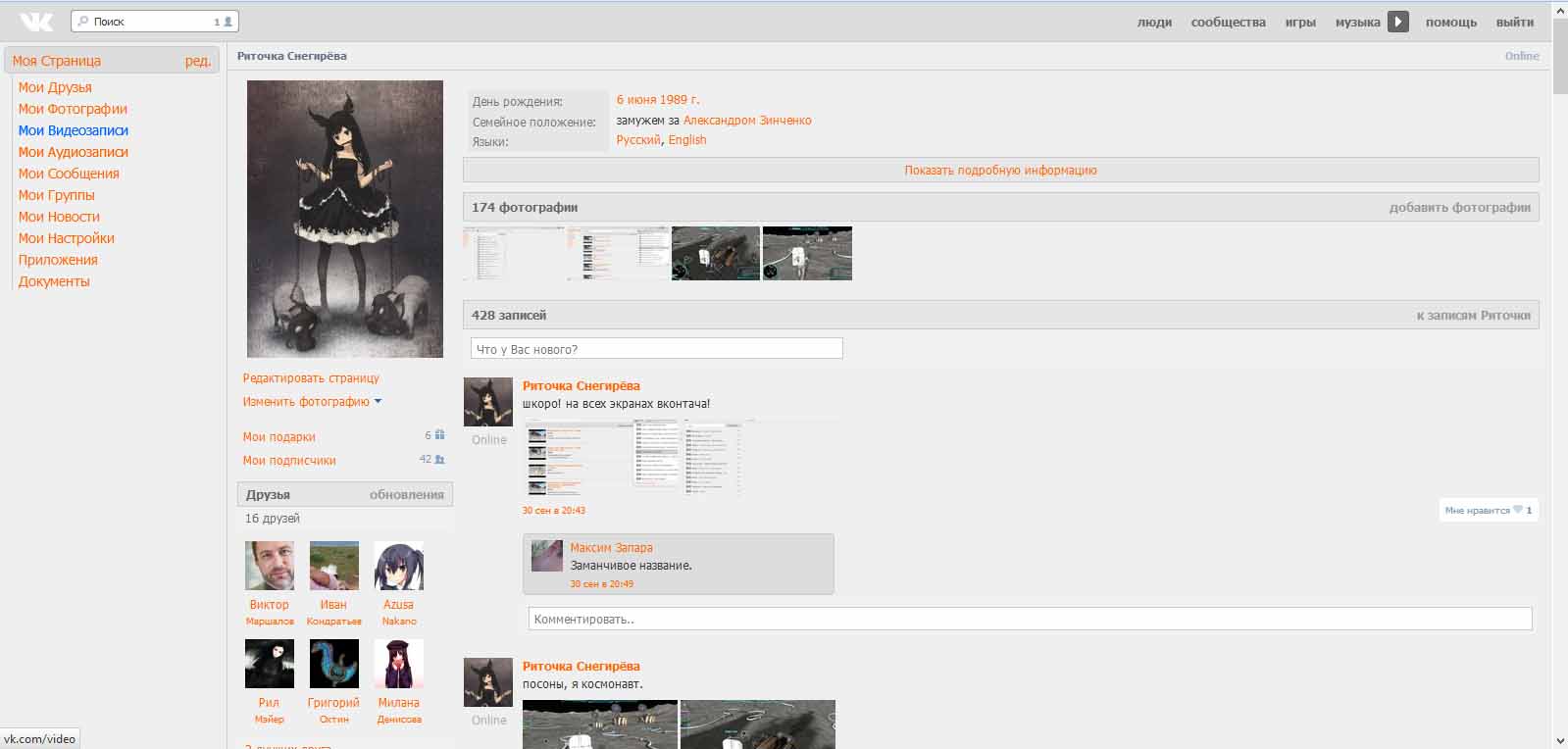Open the помощь top menu
Screen dimensions: 1568x749
point(1451,22)
